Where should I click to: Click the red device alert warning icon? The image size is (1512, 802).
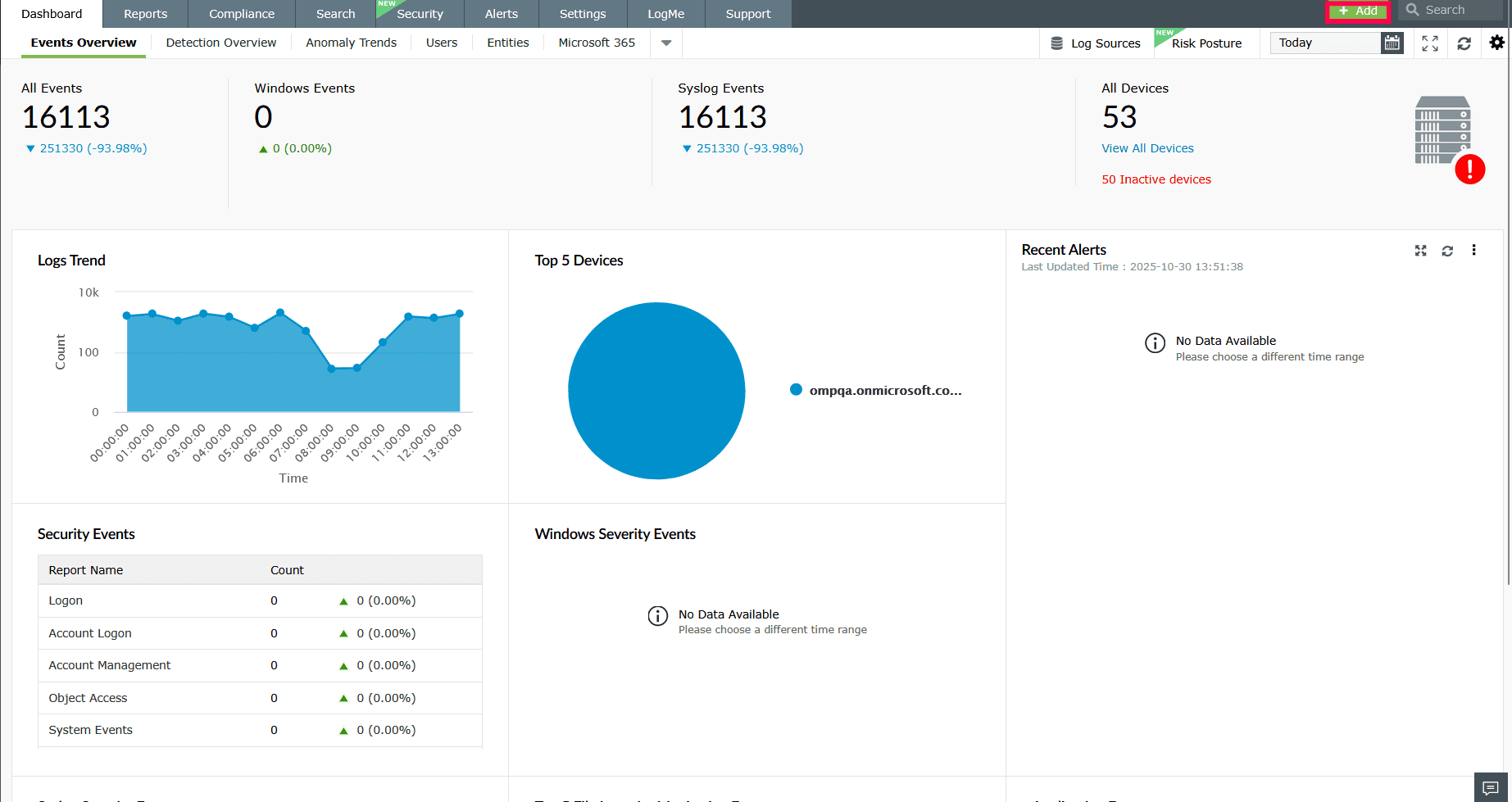tap(1470, 170)
